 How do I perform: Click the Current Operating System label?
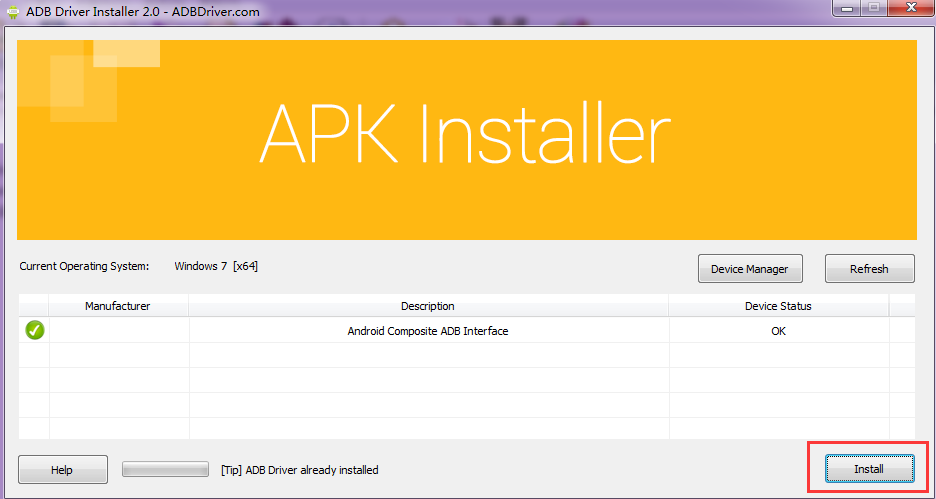click(84, 266)
